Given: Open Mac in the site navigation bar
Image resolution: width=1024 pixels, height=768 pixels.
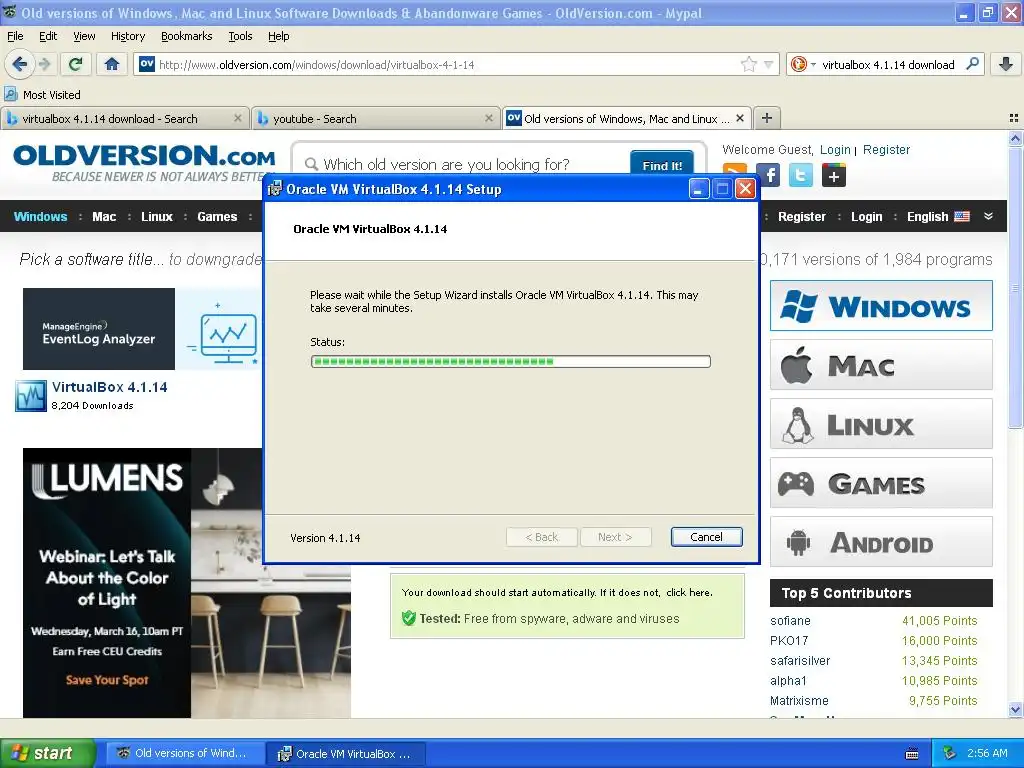Looking at the screenshot, I should point(104,216).
